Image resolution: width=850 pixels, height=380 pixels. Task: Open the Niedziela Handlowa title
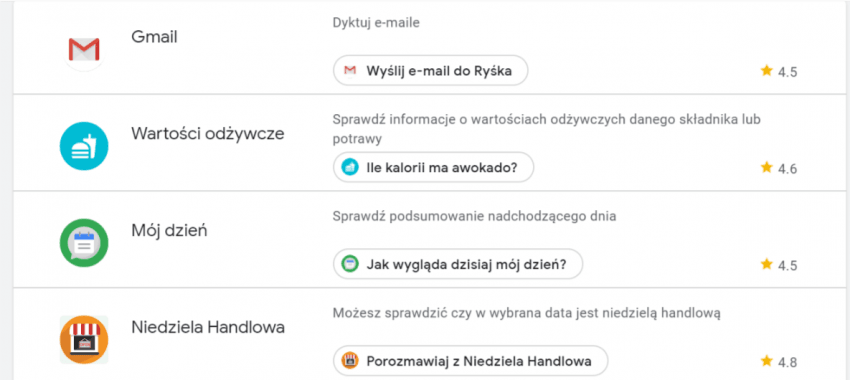coord(208,327)
